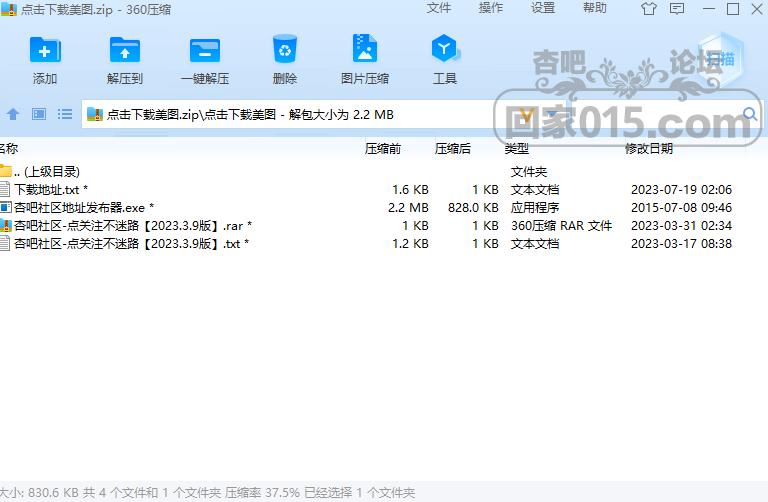
Task: Click the 1.6 KB size value
Action: click(410, 190)
